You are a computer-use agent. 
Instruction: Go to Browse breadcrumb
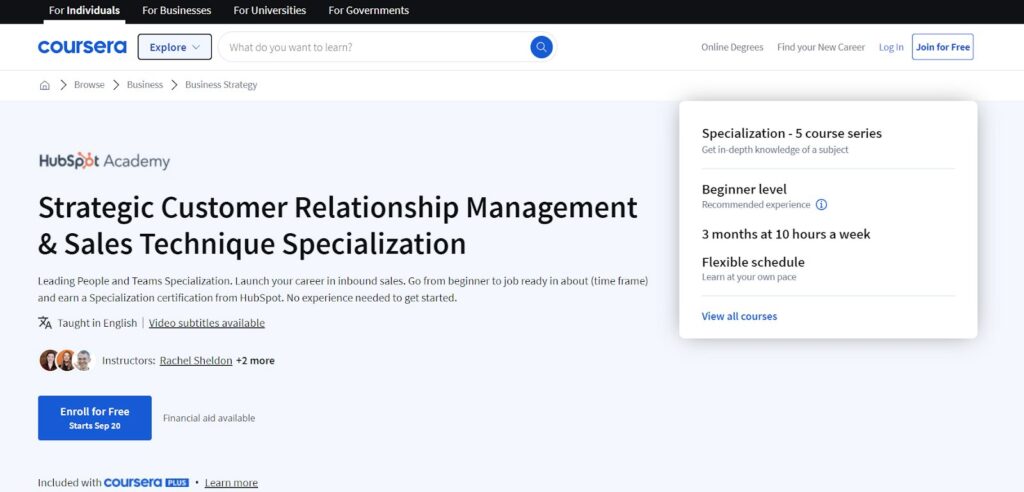tap(89, 85)
